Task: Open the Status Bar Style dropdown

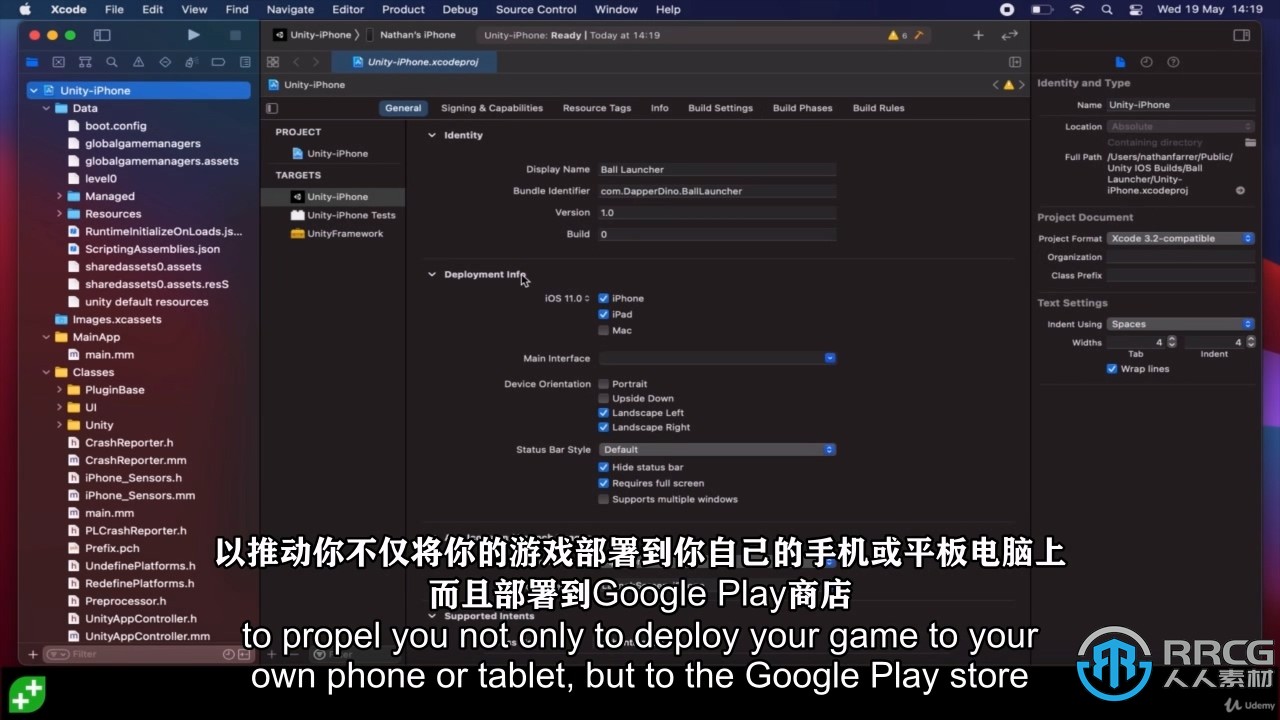Action: click(x=717, y=450)
